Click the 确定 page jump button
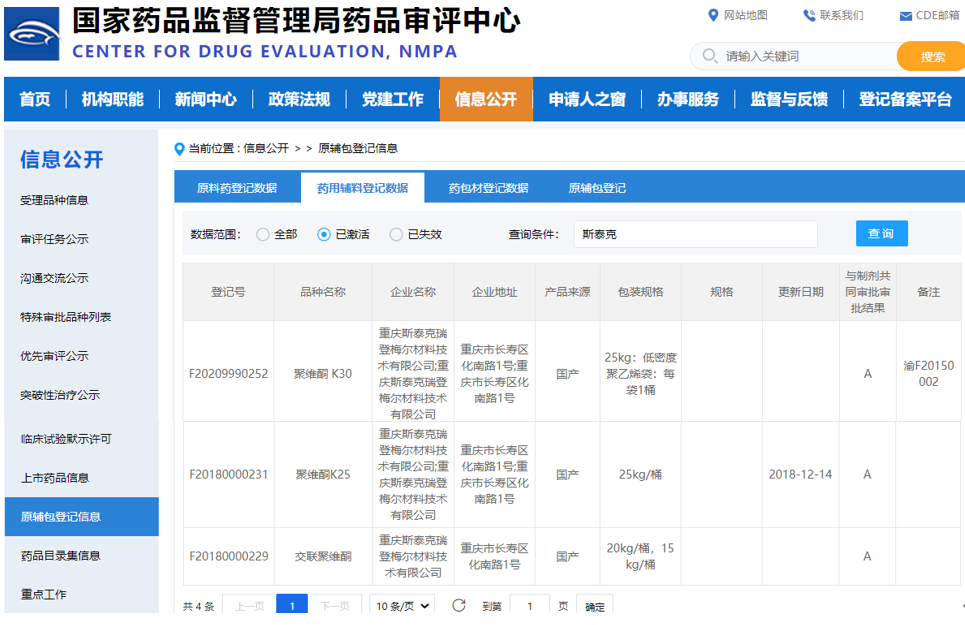 595,605
